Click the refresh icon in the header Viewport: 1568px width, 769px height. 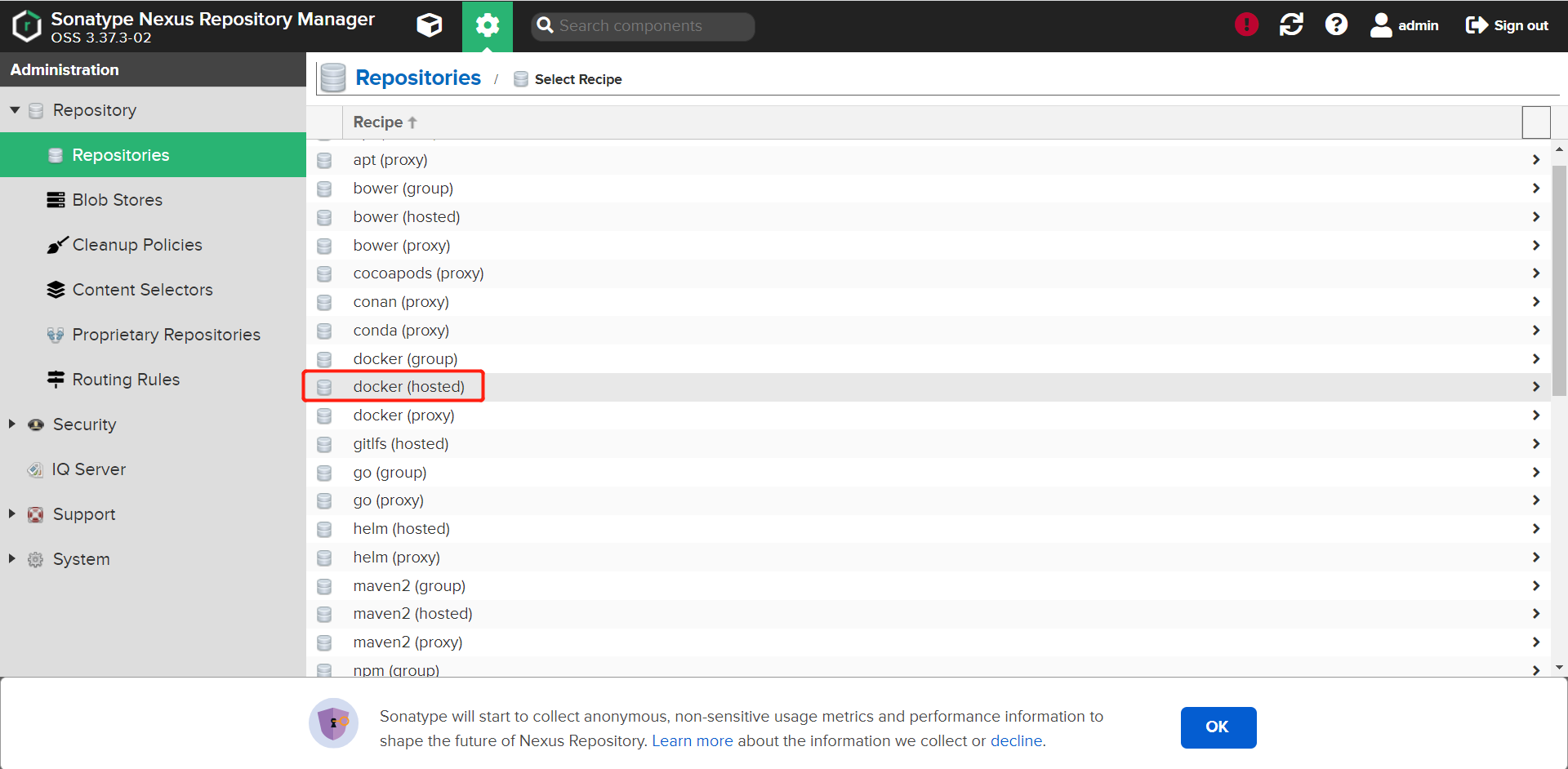pos(1291,25)
